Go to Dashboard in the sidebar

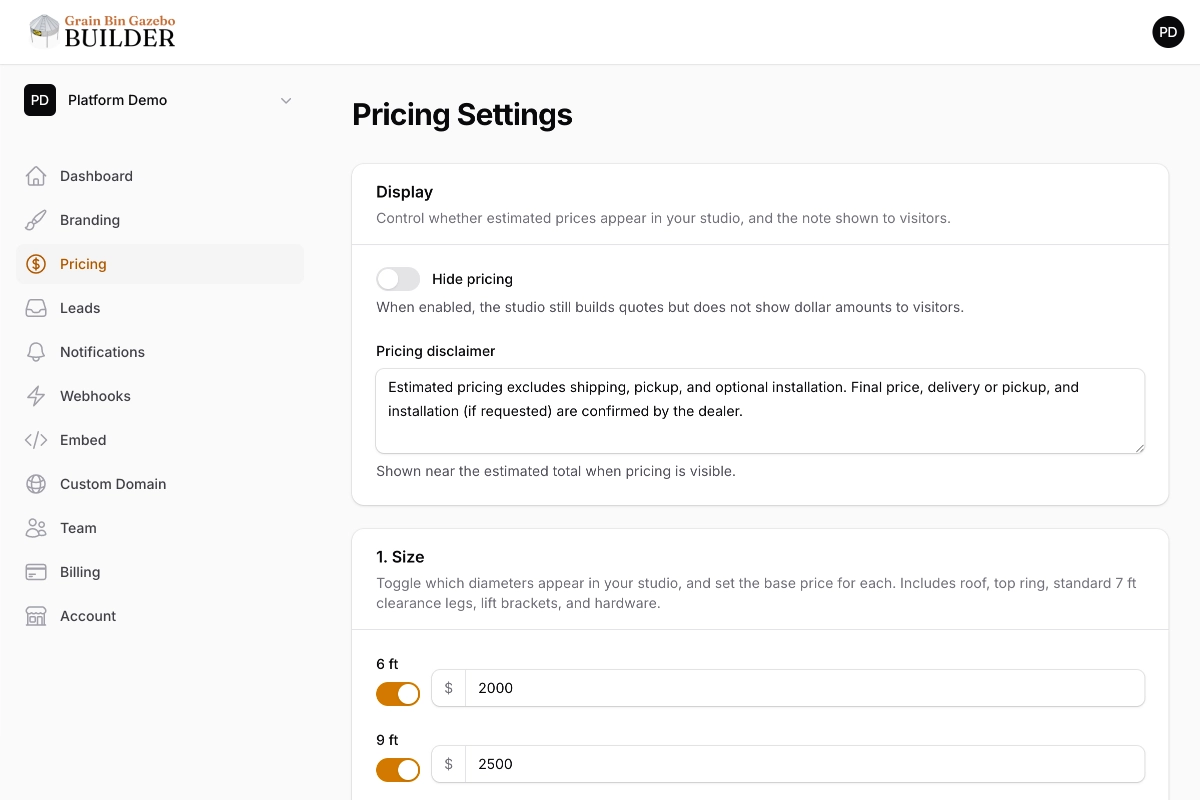[x=96, y=176]
